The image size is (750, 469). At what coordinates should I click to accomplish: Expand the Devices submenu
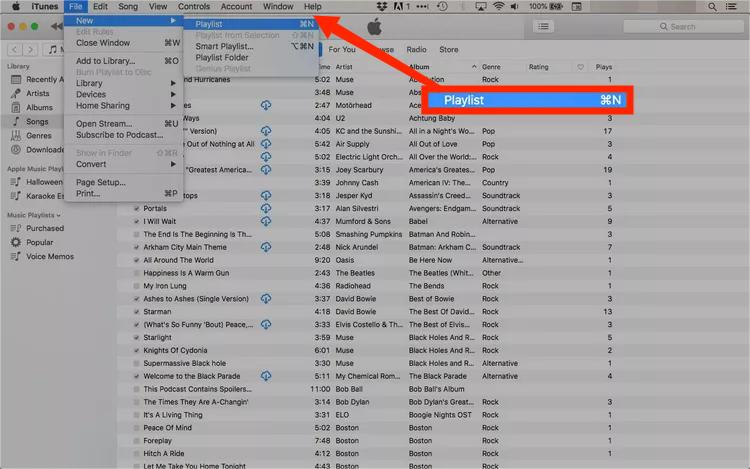point(173,94)
